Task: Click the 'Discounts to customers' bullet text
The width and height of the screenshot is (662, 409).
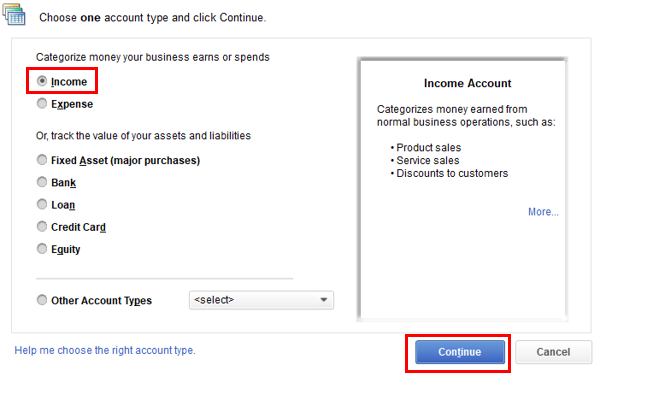Action: [x=452, y=173]
